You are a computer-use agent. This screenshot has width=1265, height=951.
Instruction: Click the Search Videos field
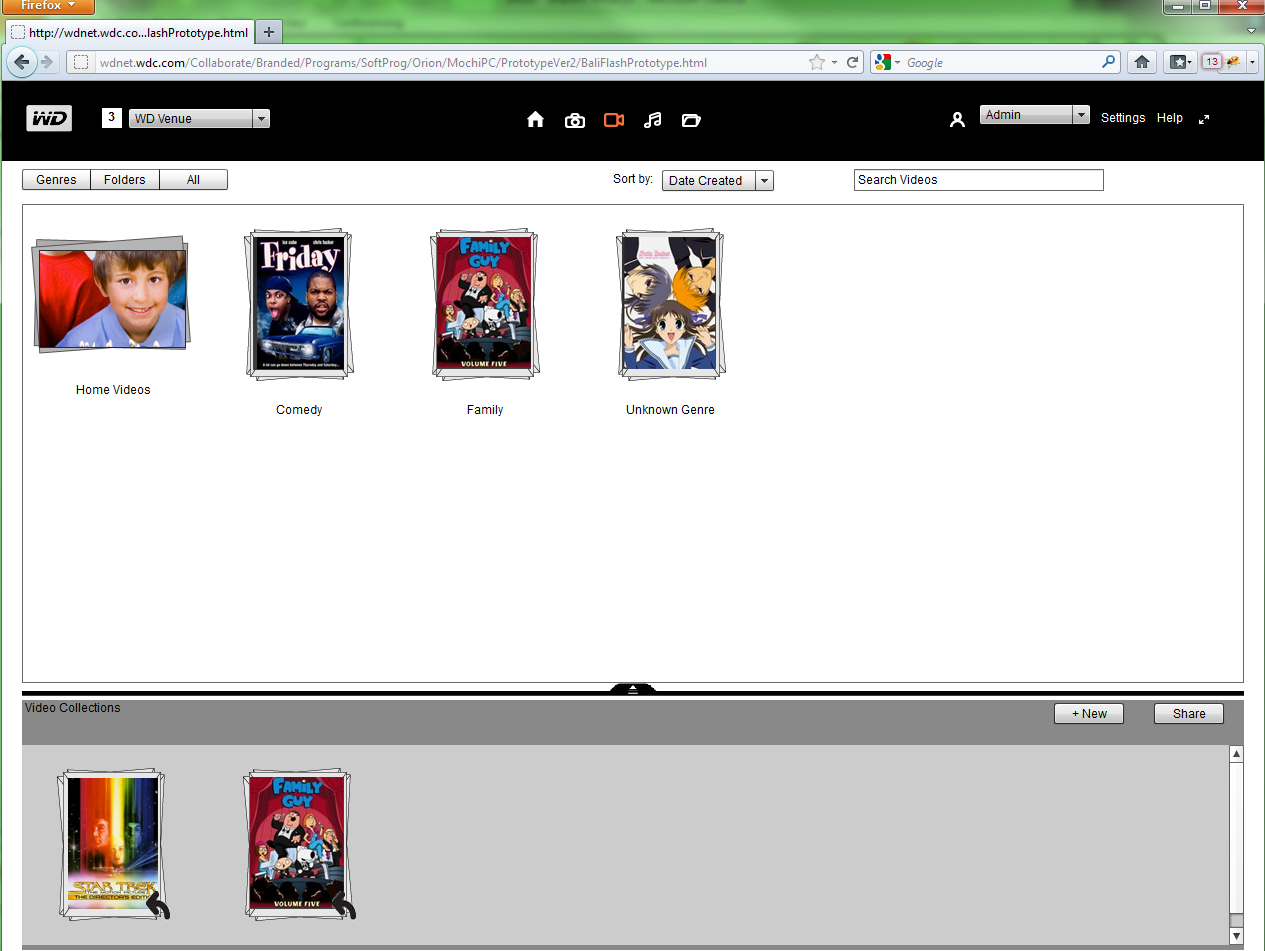pos(979,180)
